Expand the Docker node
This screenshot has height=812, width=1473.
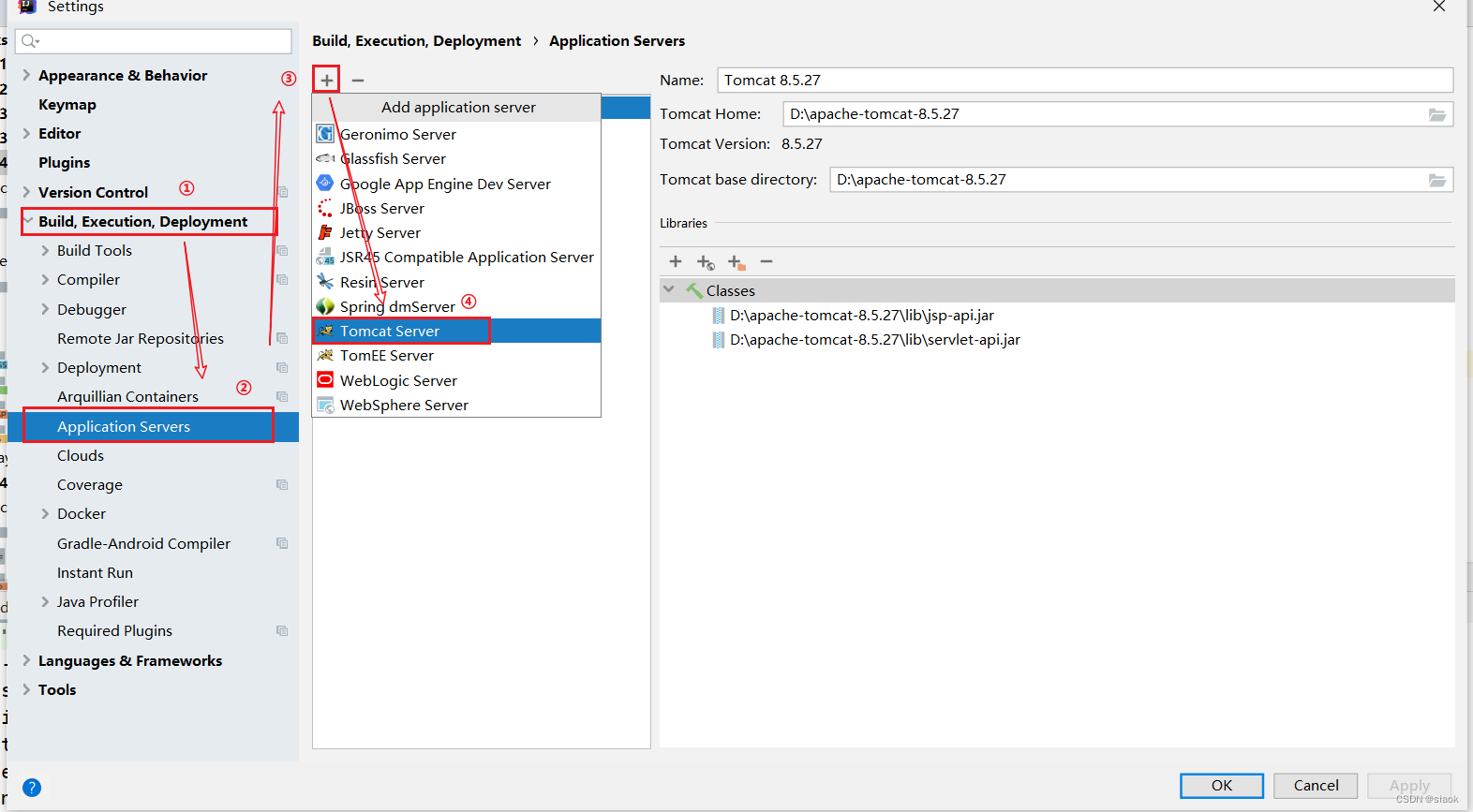pos(45,513)
